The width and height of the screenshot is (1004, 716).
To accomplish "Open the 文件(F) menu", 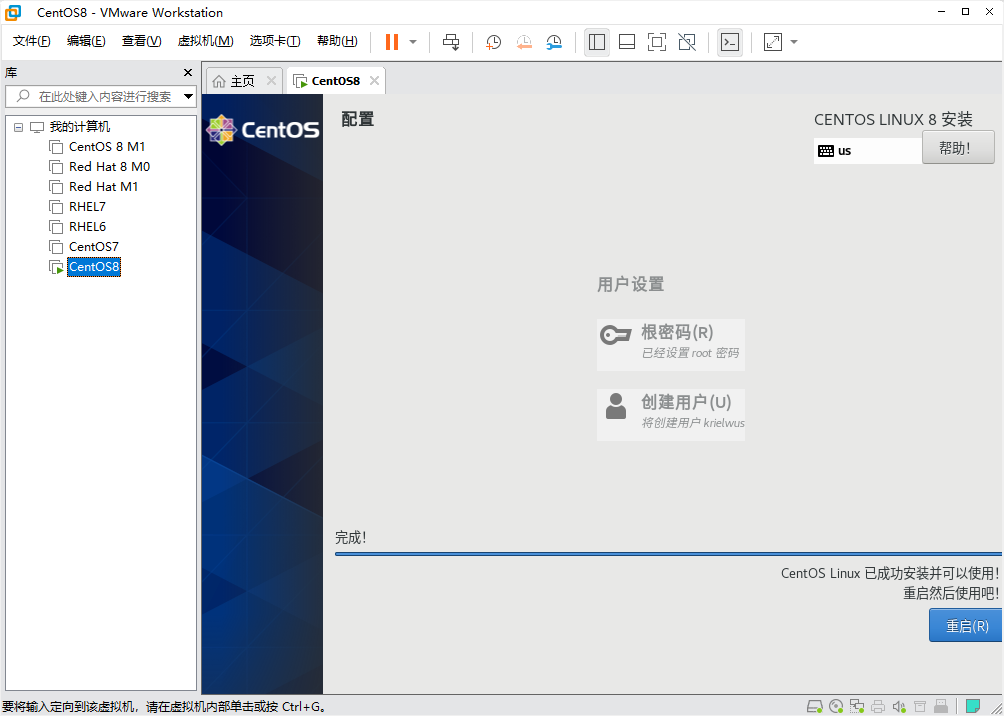I will tap(32, 41).
